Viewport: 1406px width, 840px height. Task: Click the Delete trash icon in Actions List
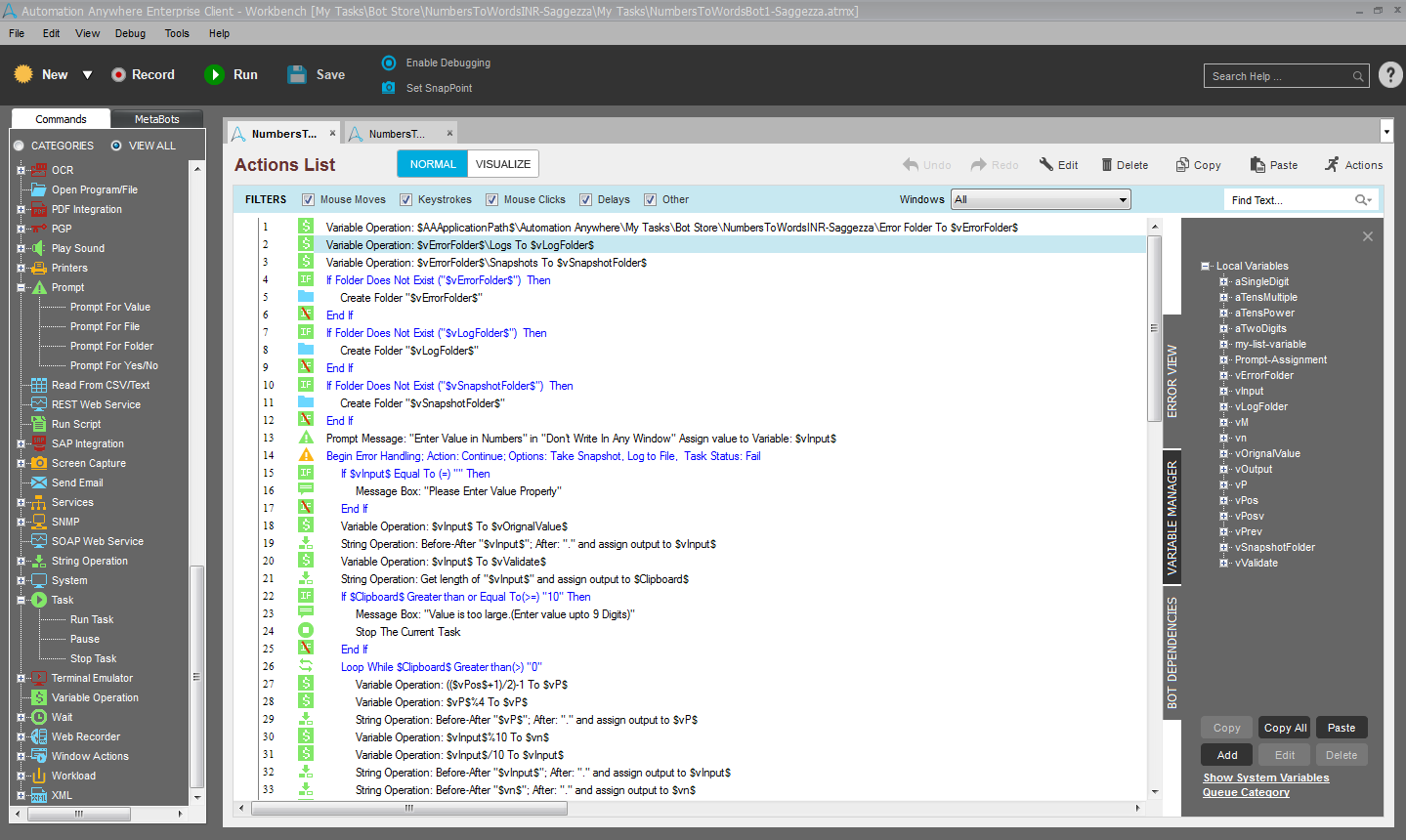pos(1107,165)
